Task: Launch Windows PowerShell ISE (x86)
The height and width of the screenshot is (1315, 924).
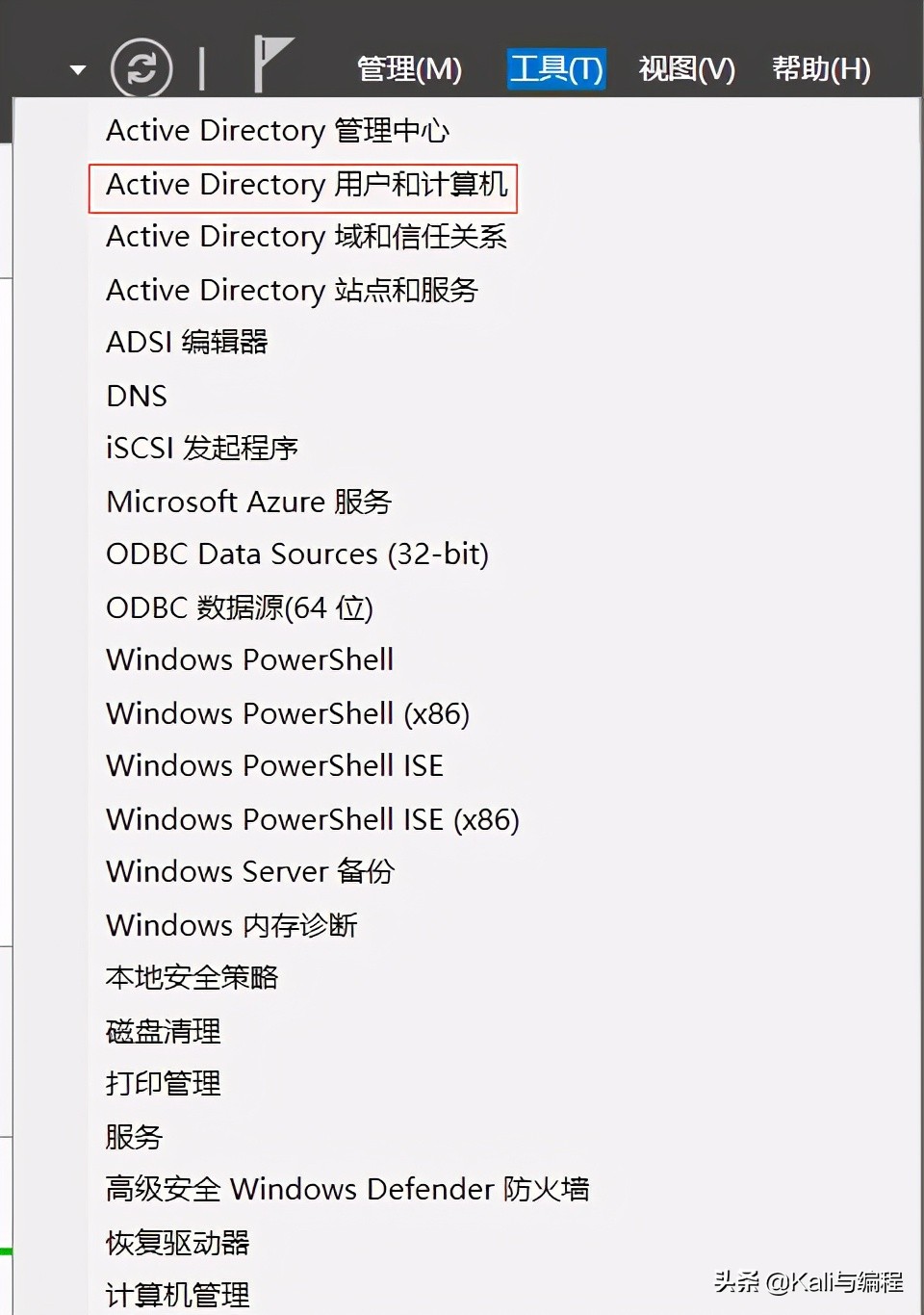Action: click(313, 820)
